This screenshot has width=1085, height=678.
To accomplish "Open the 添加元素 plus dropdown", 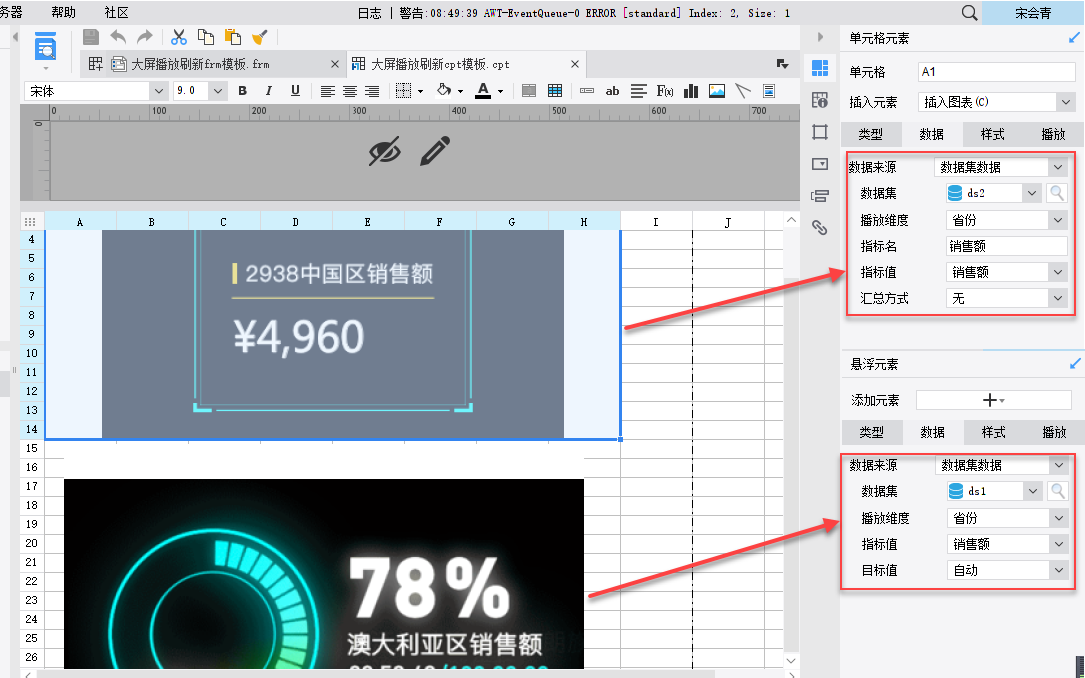I will (x=994, y=400).
